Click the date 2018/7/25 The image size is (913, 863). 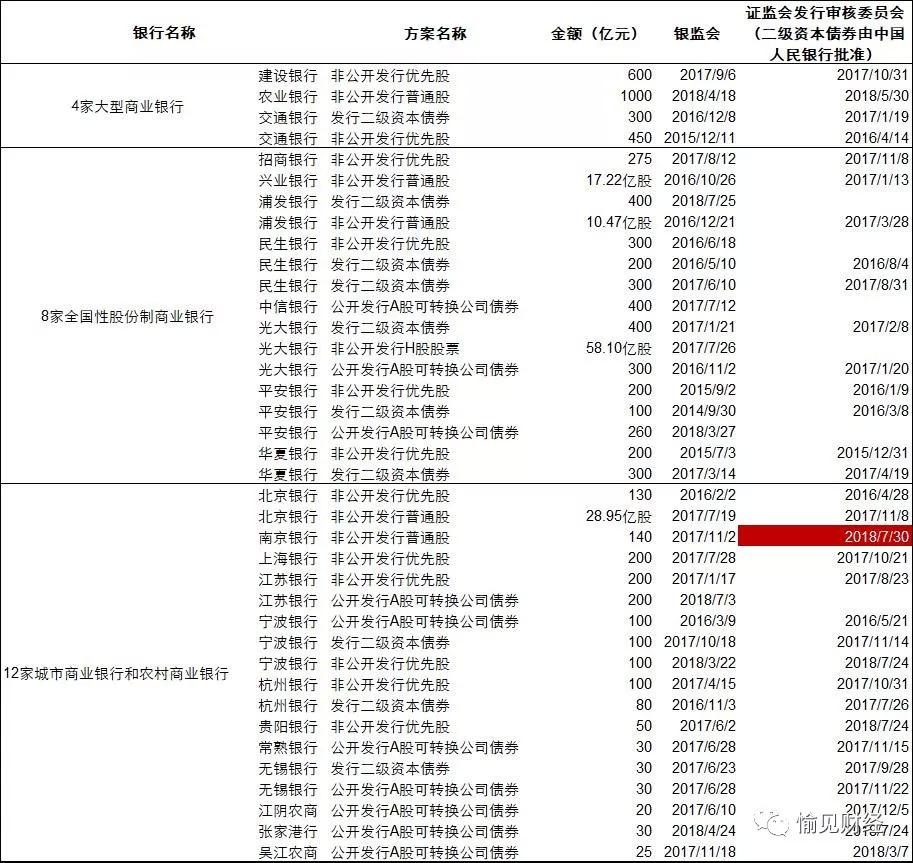[703, 201]
